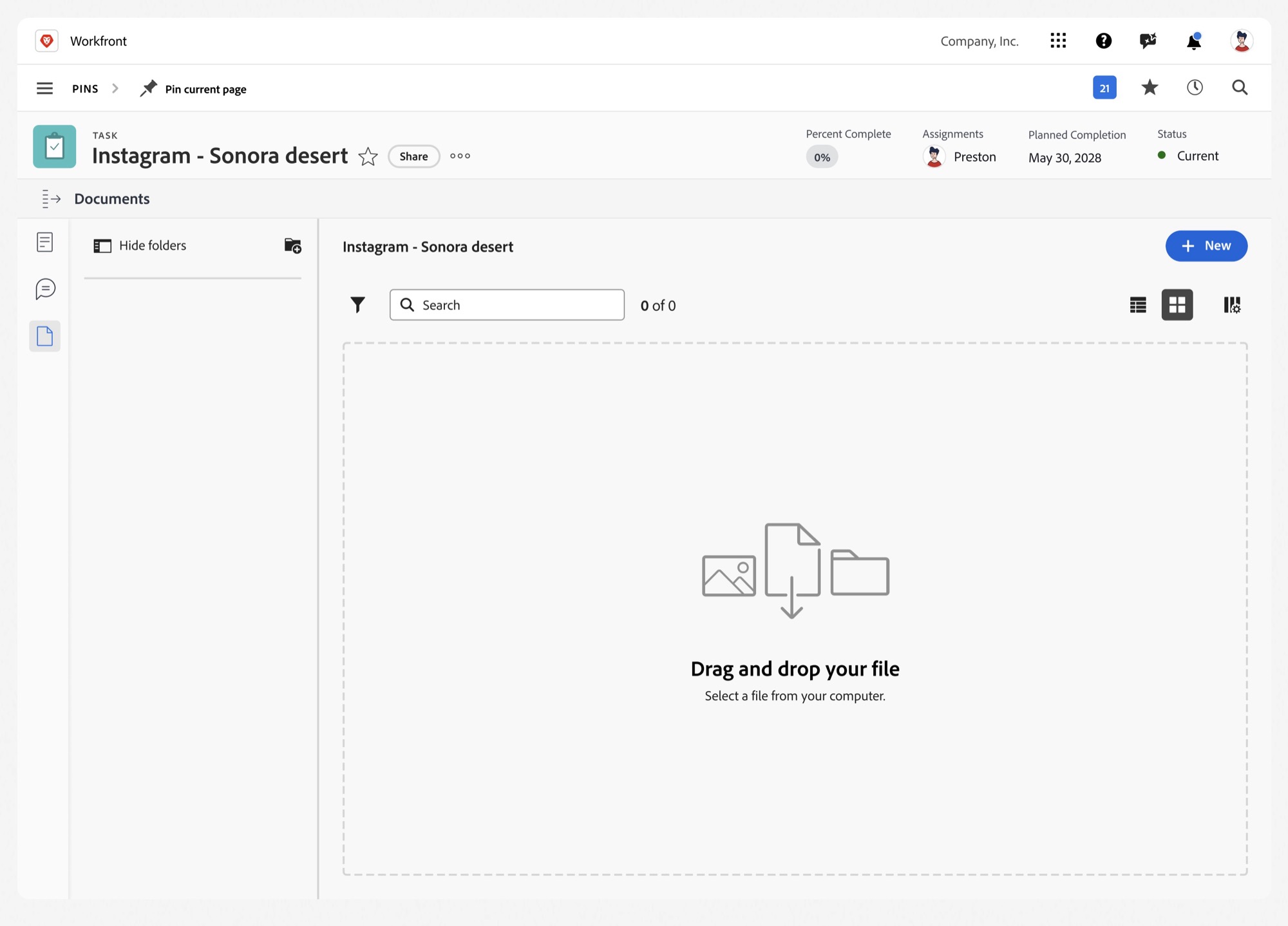Click the Drag and drop upload area
This screenshot has width=1288, height=926.
[x=795, y=609]
